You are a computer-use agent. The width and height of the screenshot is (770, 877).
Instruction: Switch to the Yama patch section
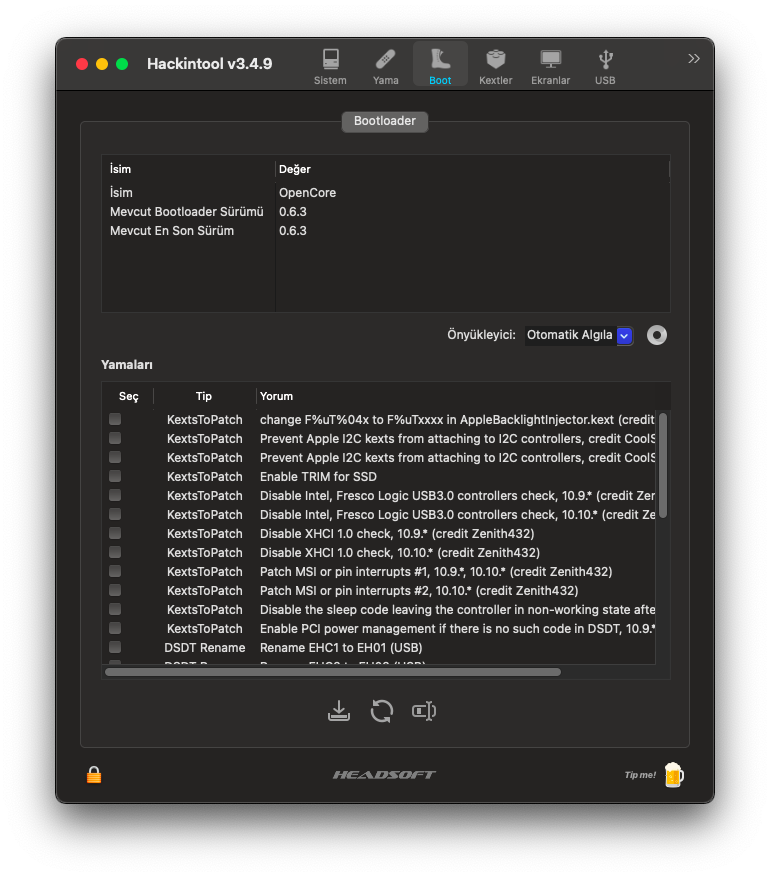click(x=386, y=65)
